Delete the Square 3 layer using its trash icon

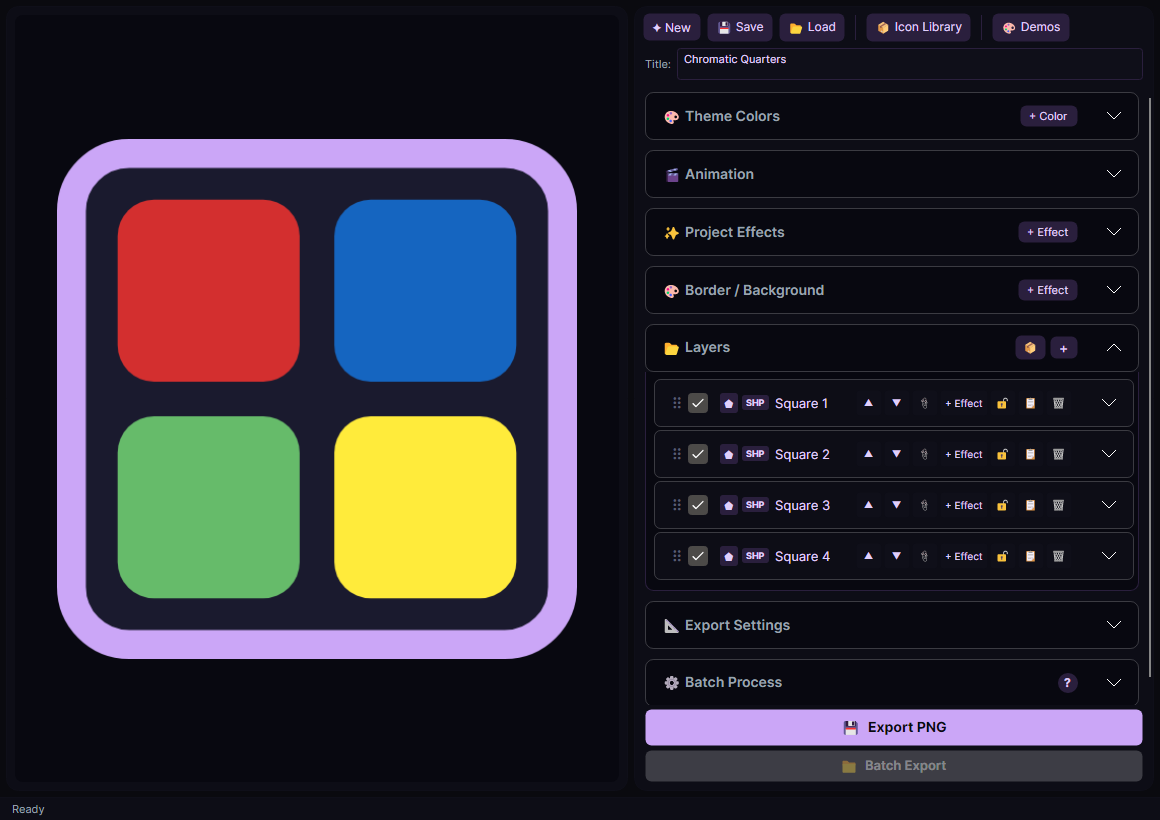(1058, 505)
